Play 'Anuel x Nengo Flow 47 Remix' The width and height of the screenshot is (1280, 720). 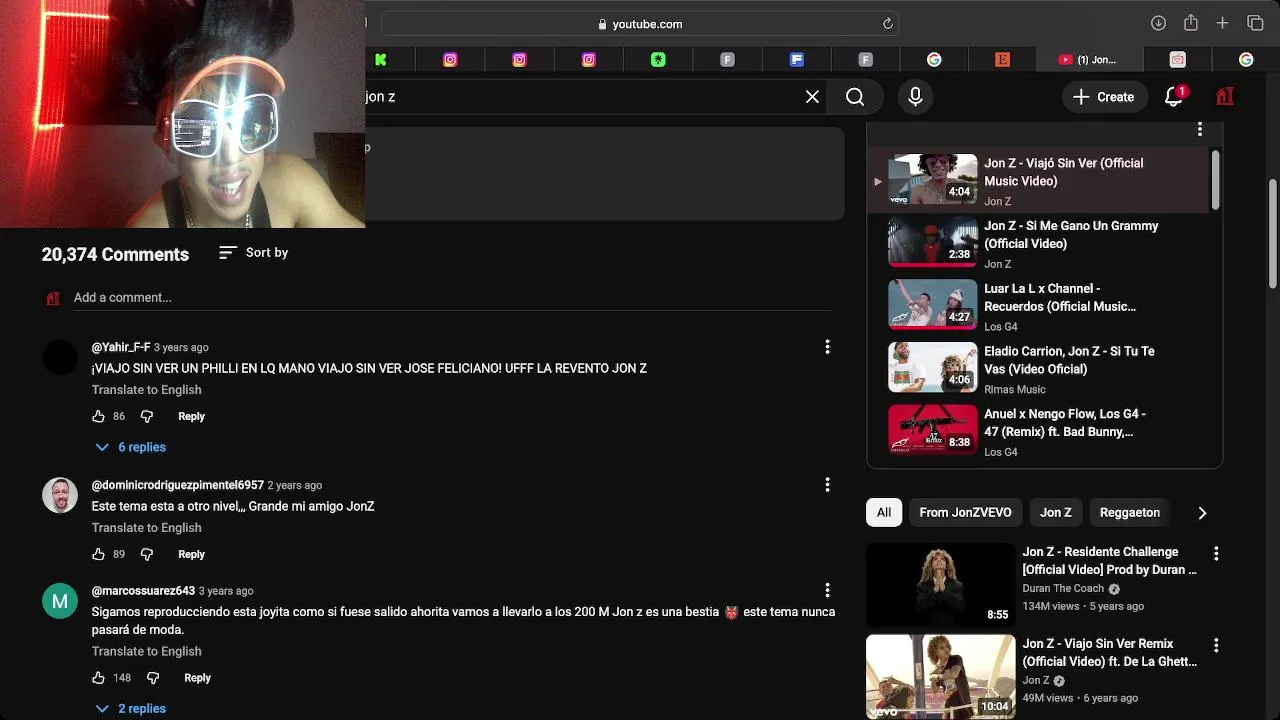(x=1038, y=432)
